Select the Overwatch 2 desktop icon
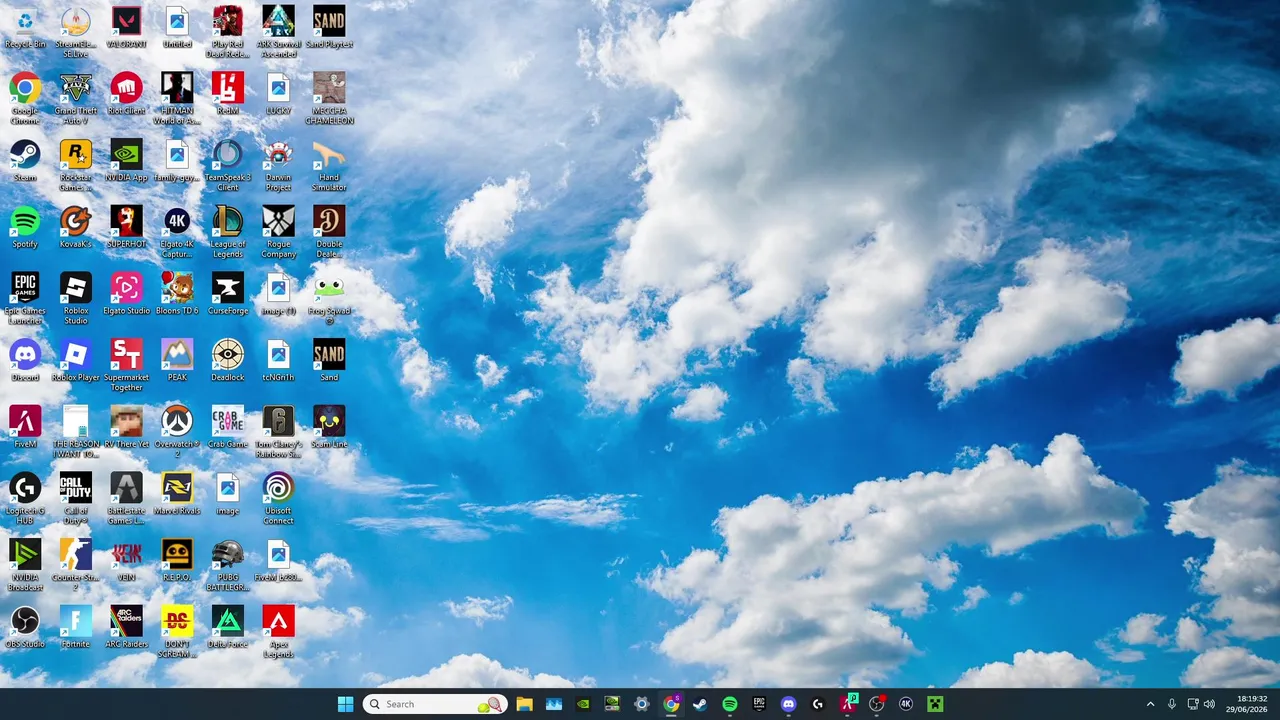The image size is (1280, 720). coord(177,433)
